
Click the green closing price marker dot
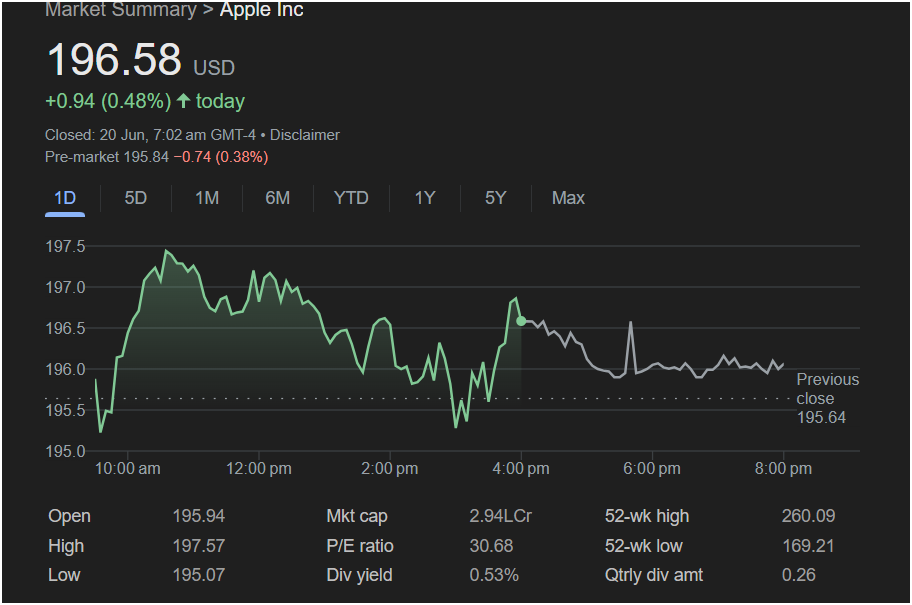[521, 321]
